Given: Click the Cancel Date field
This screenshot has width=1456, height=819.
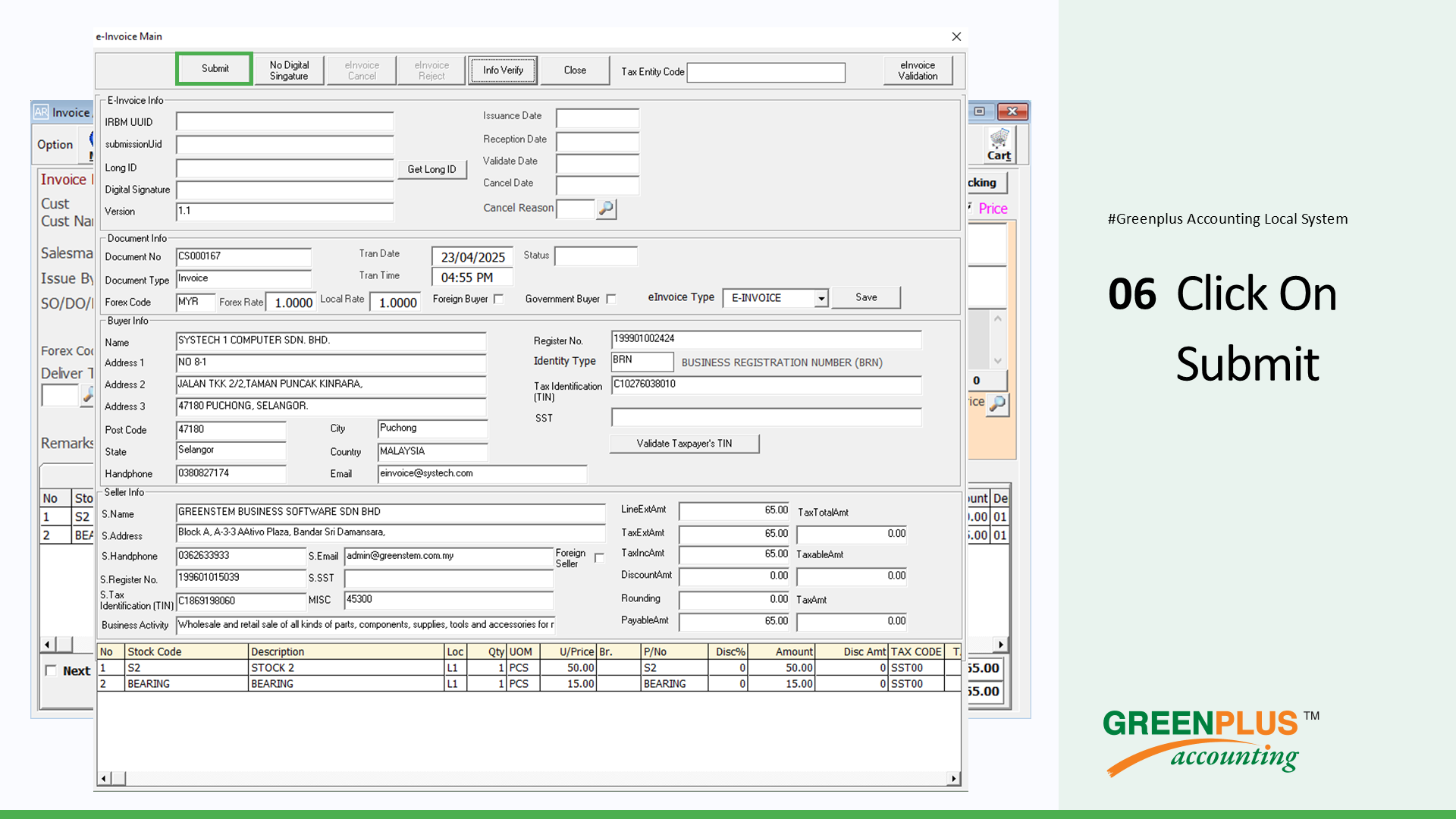Looking at the screenshot, I should tap(597, 185).
